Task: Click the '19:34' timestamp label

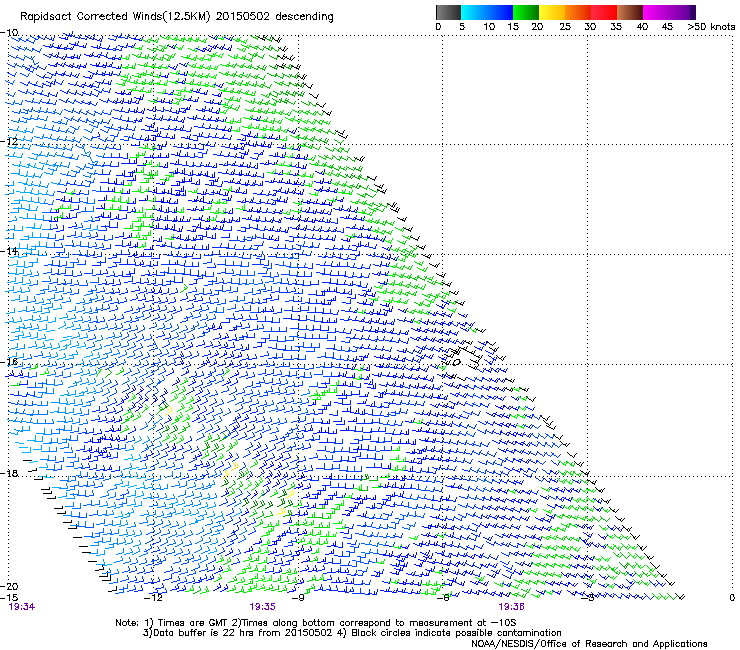Action: tap(22, 607)
